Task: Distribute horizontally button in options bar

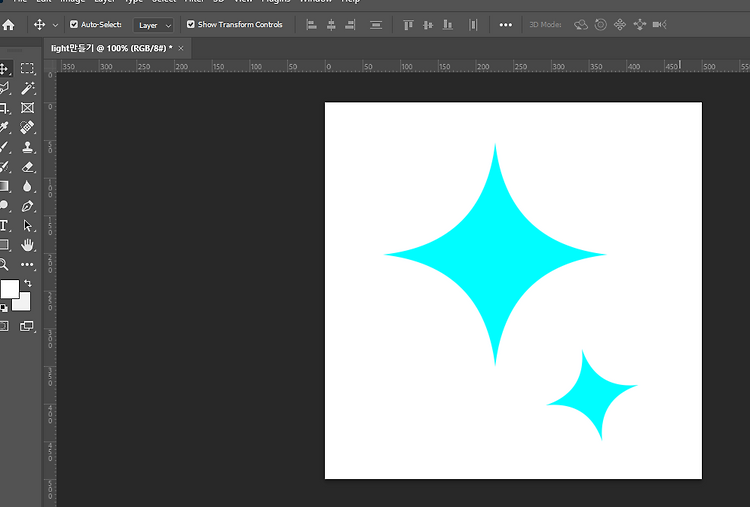Action: coord(473,24)
